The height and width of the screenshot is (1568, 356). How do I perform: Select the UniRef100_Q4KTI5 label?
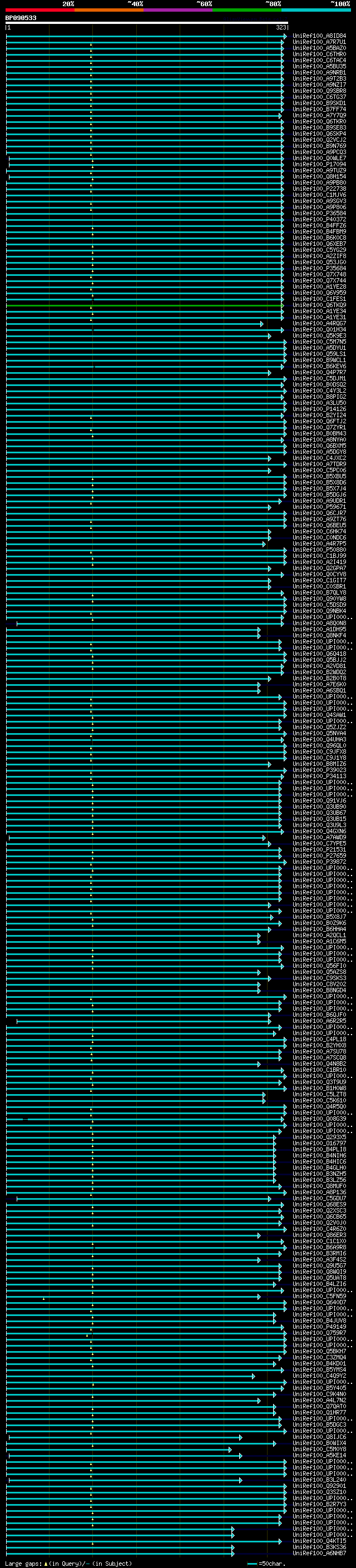click(319, 1541)
